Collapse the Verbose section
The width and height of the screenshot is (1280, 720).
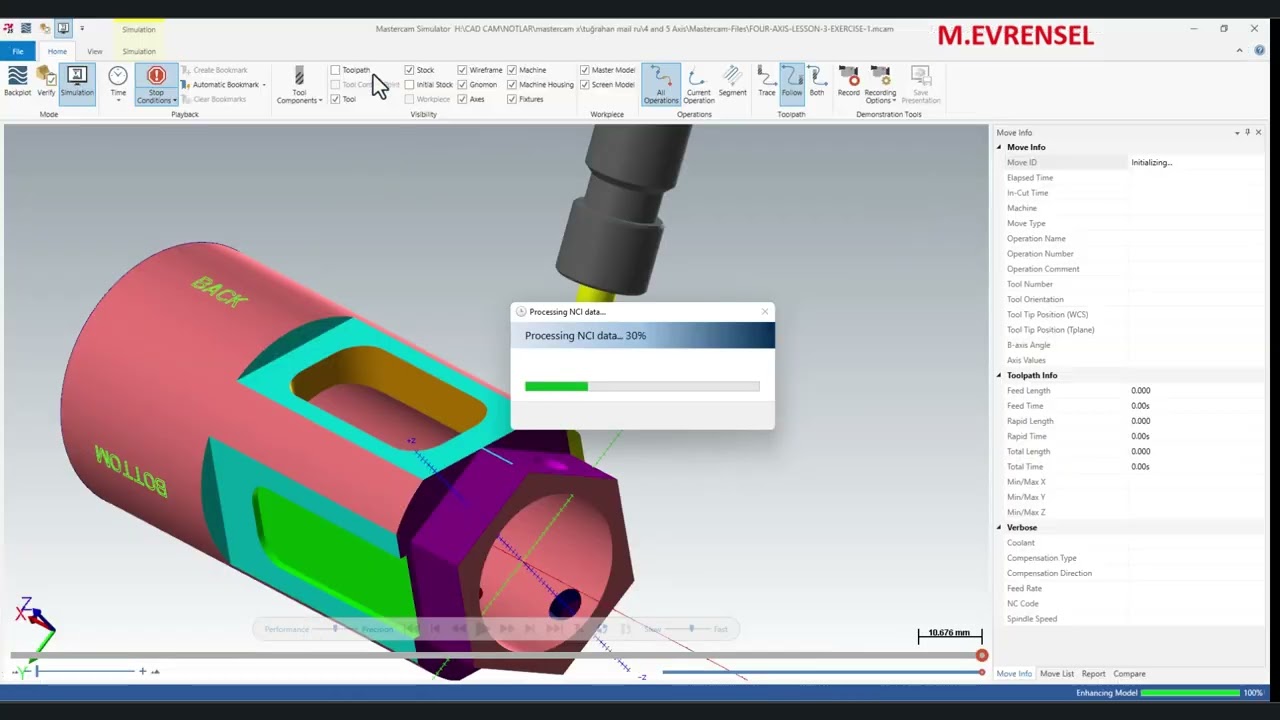999,527
